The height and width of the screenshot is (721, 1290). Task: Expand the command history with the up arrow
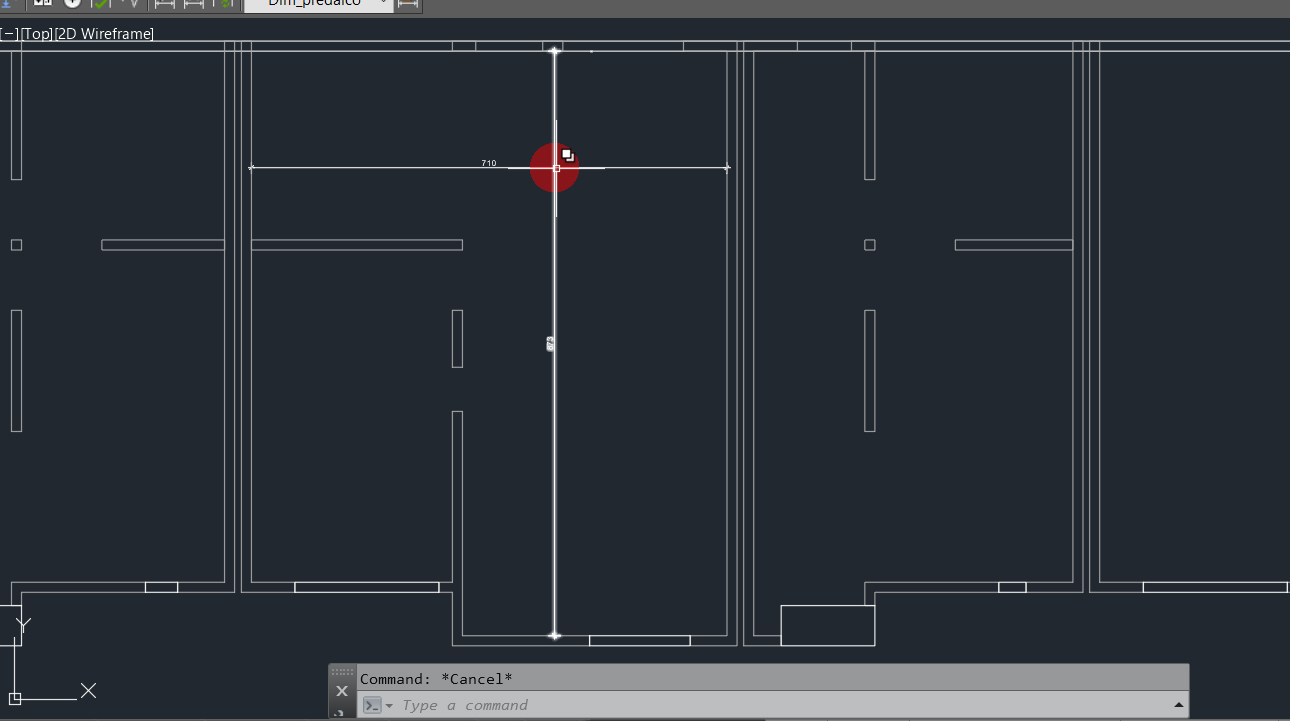tap(1178, 704)
